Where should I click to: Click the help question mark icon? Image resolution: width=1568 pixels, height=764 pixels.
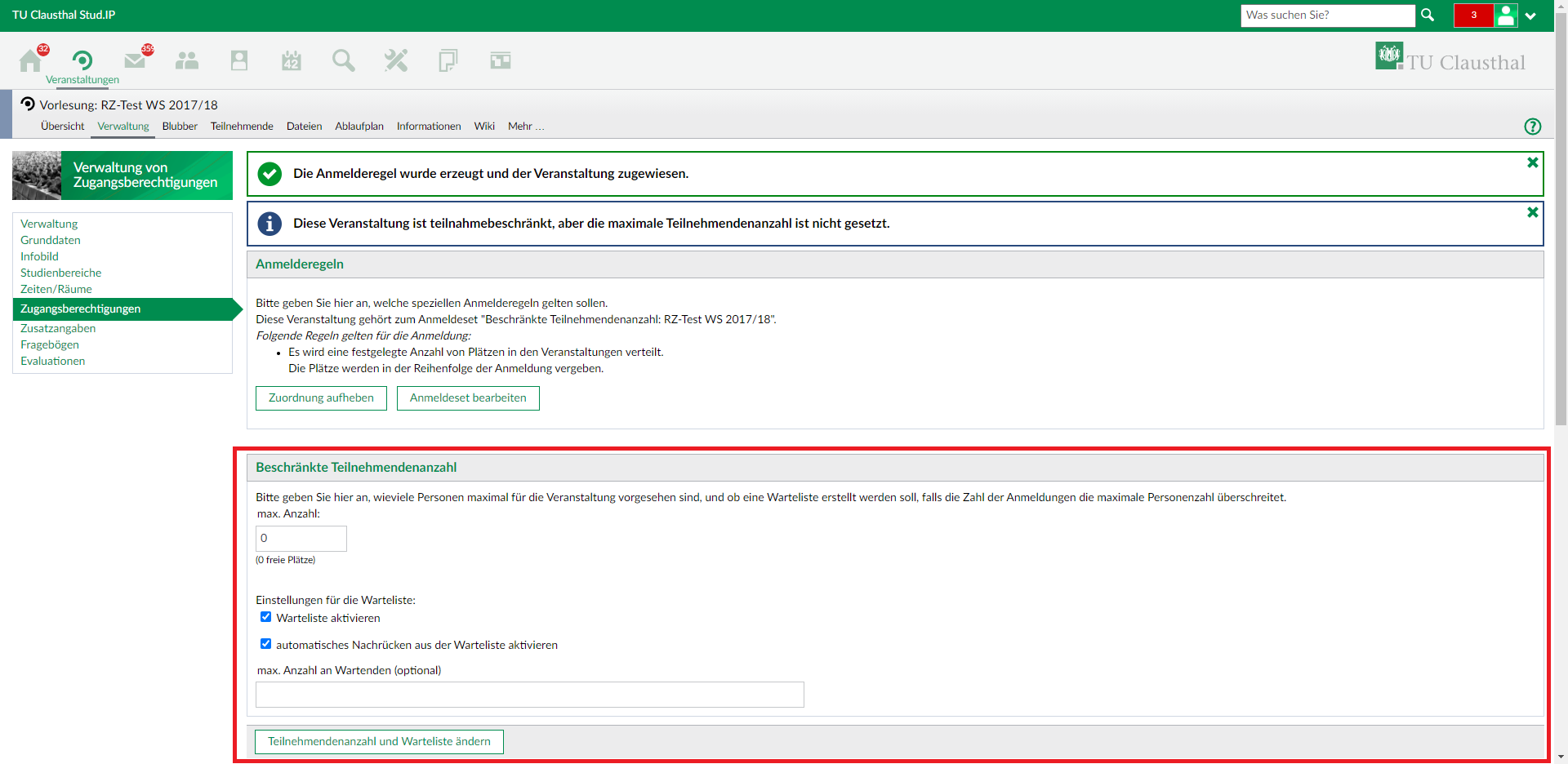click(1532, 127)
